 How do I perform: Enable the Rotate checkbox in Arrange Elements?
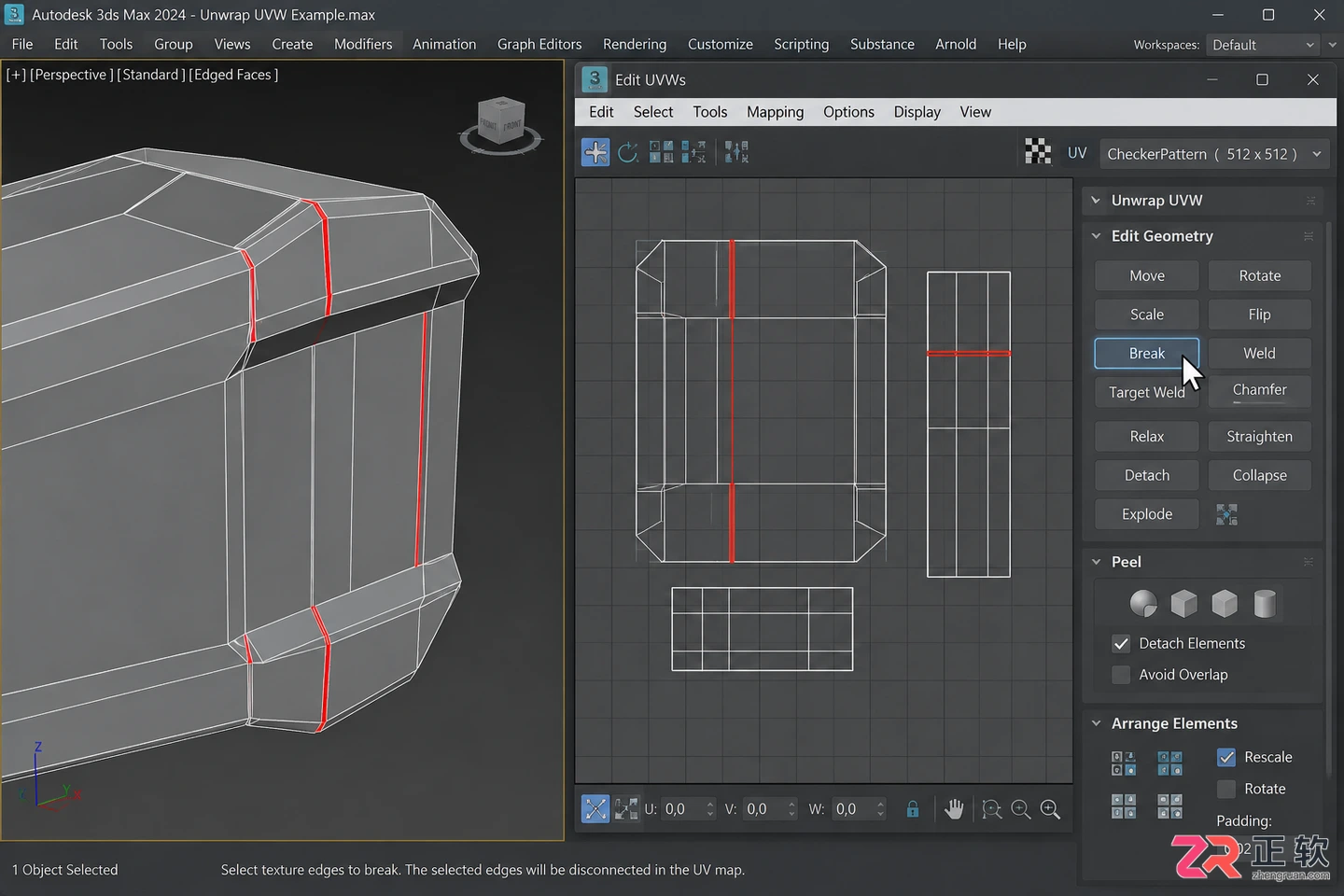(x=1226, y=790)
